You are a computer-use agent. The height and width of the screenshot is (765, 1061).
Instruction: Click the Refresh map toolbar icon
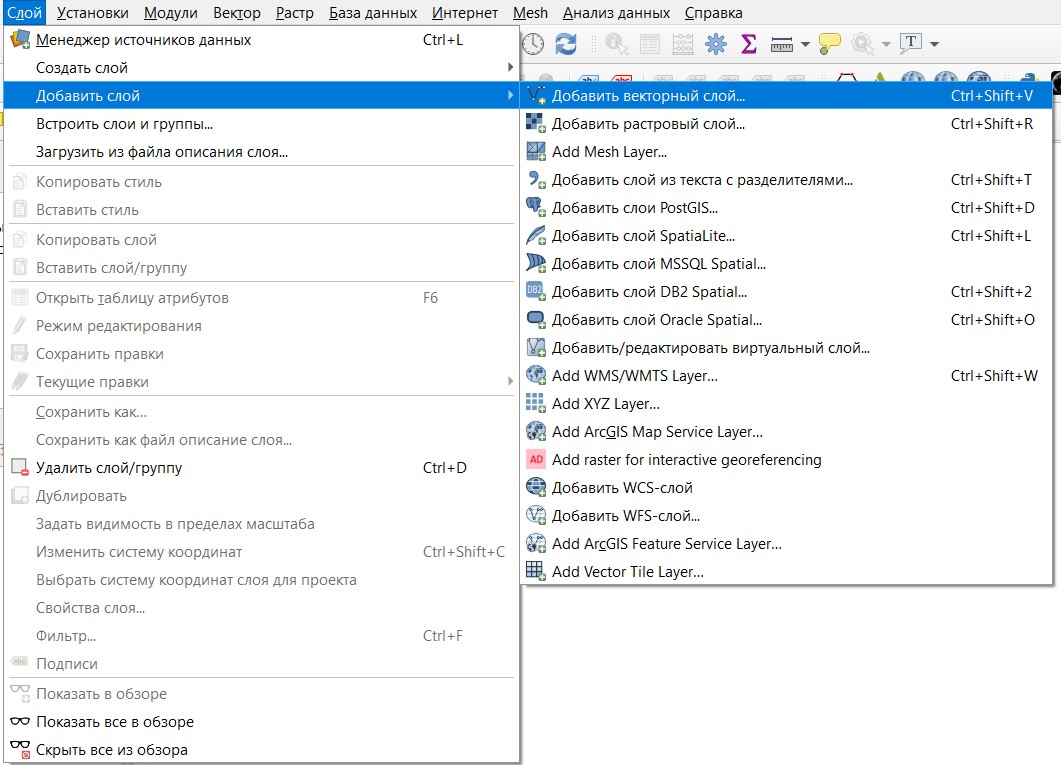[x=566, y=44]
